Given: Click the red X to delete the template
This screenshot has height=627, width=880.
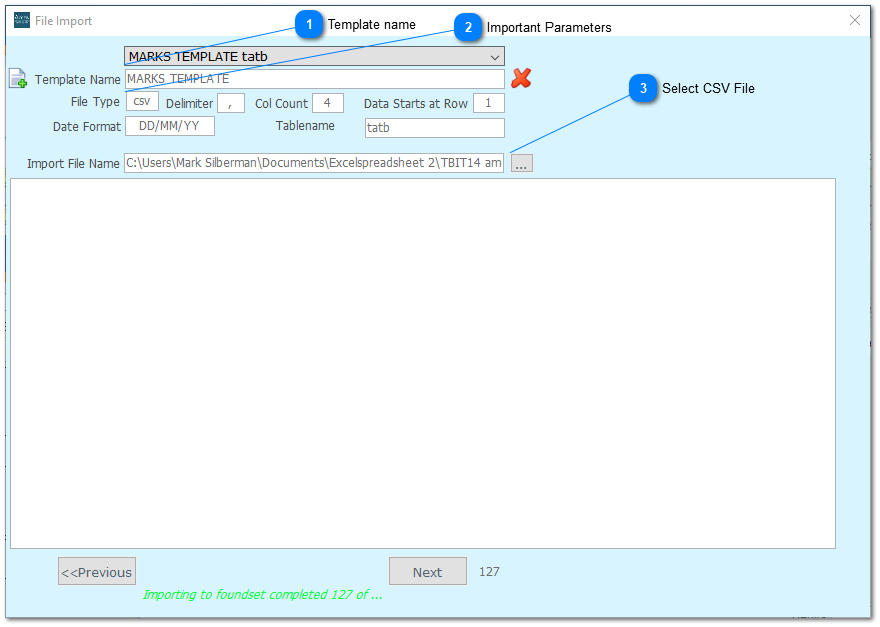Looking at the screenshot, I should click(x=522, y=78).
